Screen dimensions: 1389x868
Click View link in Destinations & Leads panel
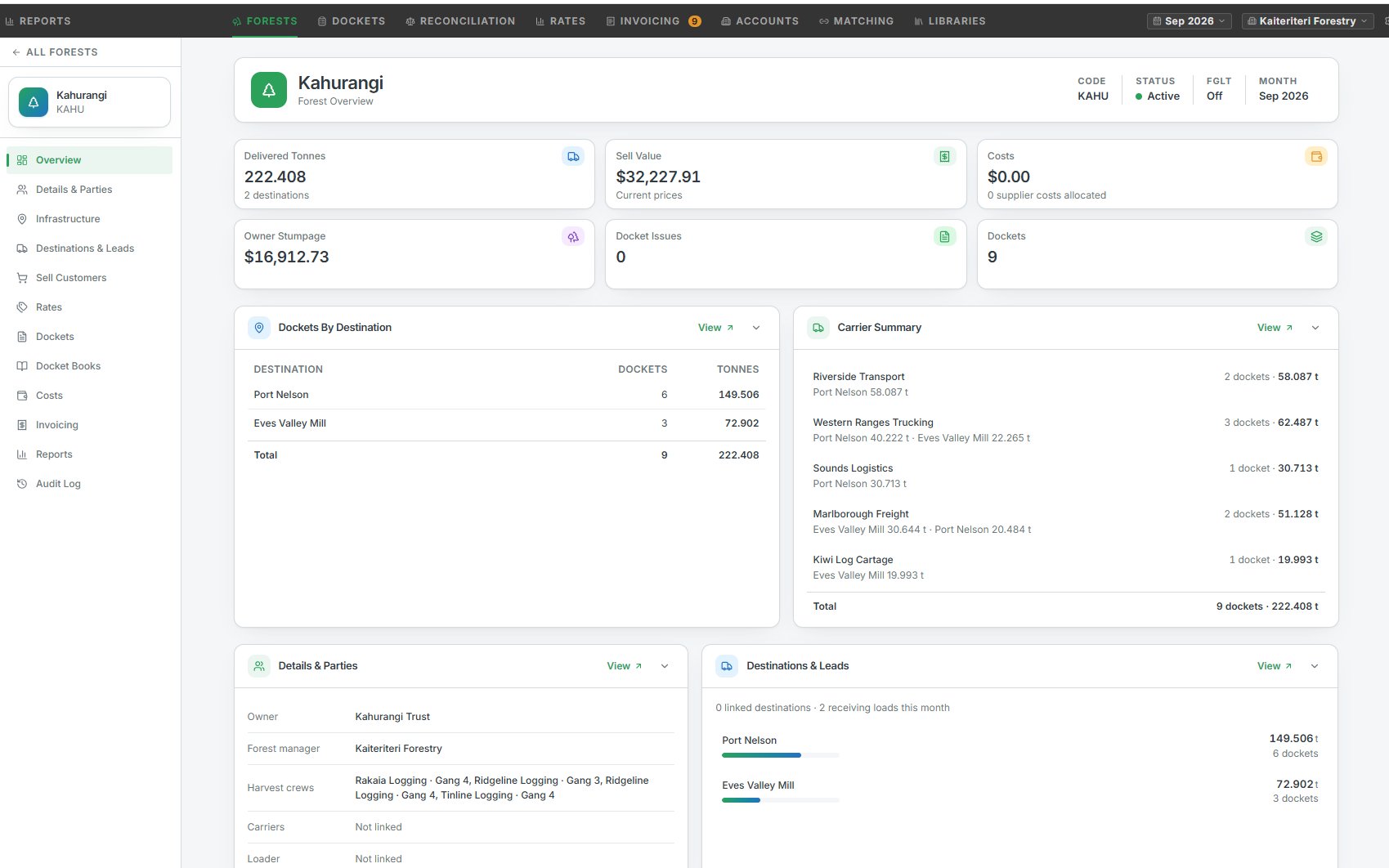1275,666
